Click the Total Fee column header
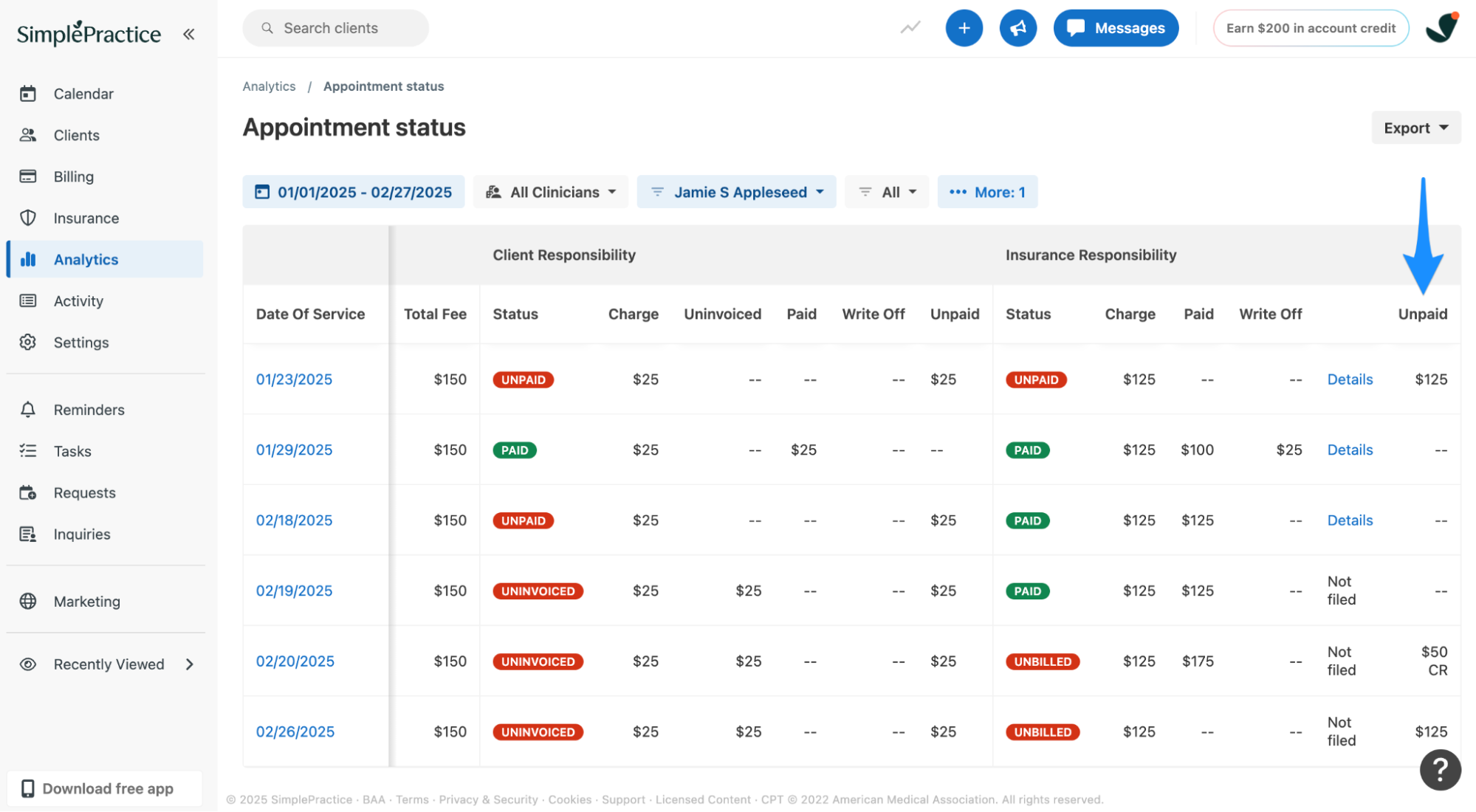 (435, 314)
